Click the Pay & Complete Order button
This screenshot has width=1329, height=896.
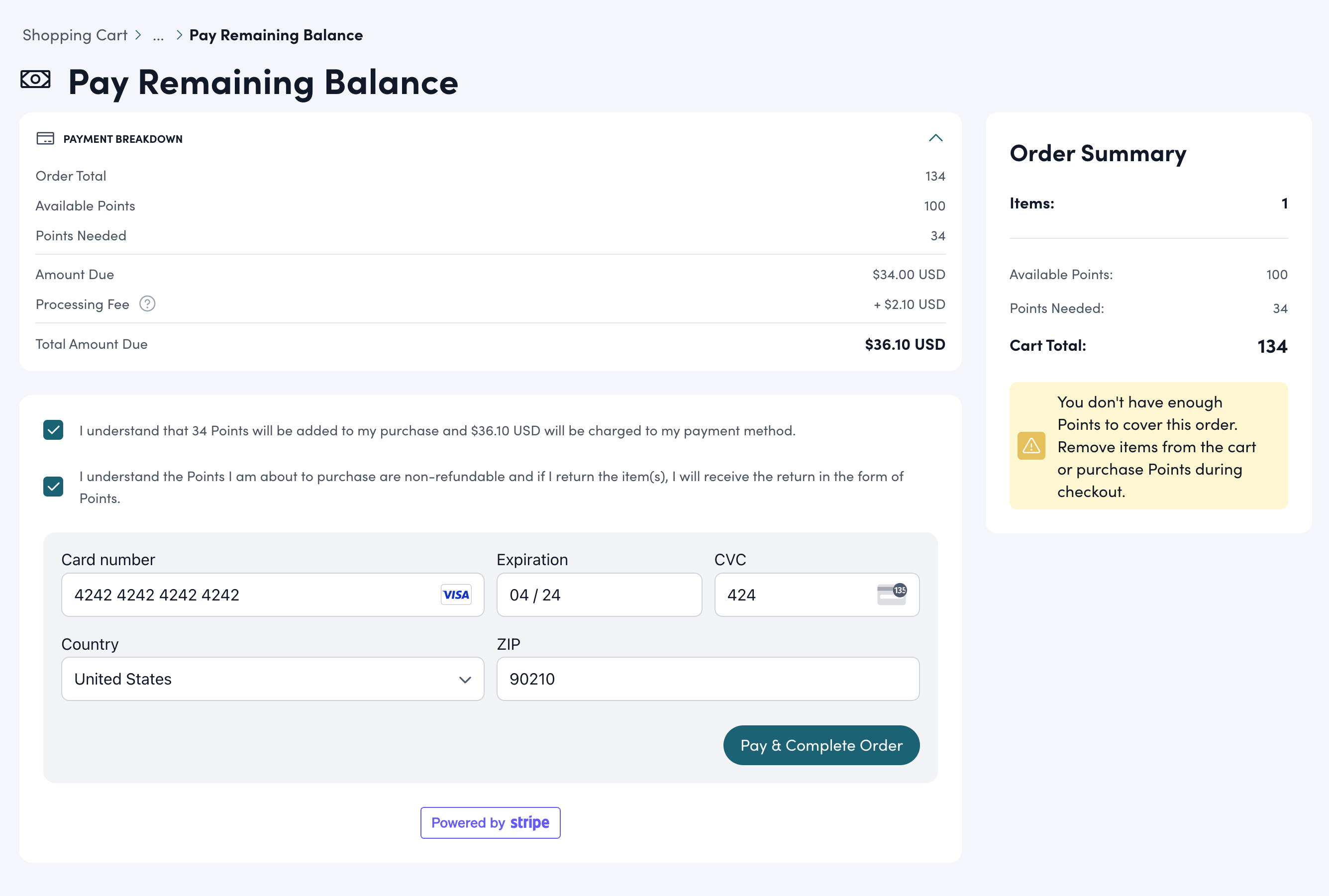tap(821, 745)
